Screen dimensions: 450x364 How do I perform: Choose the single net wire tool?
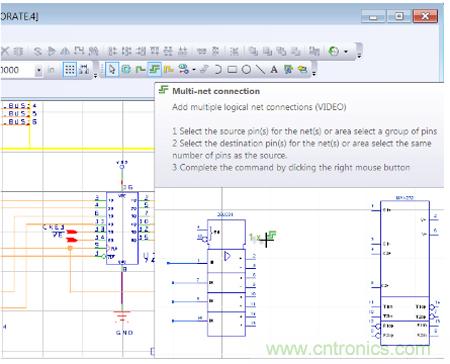click(140, 70)
